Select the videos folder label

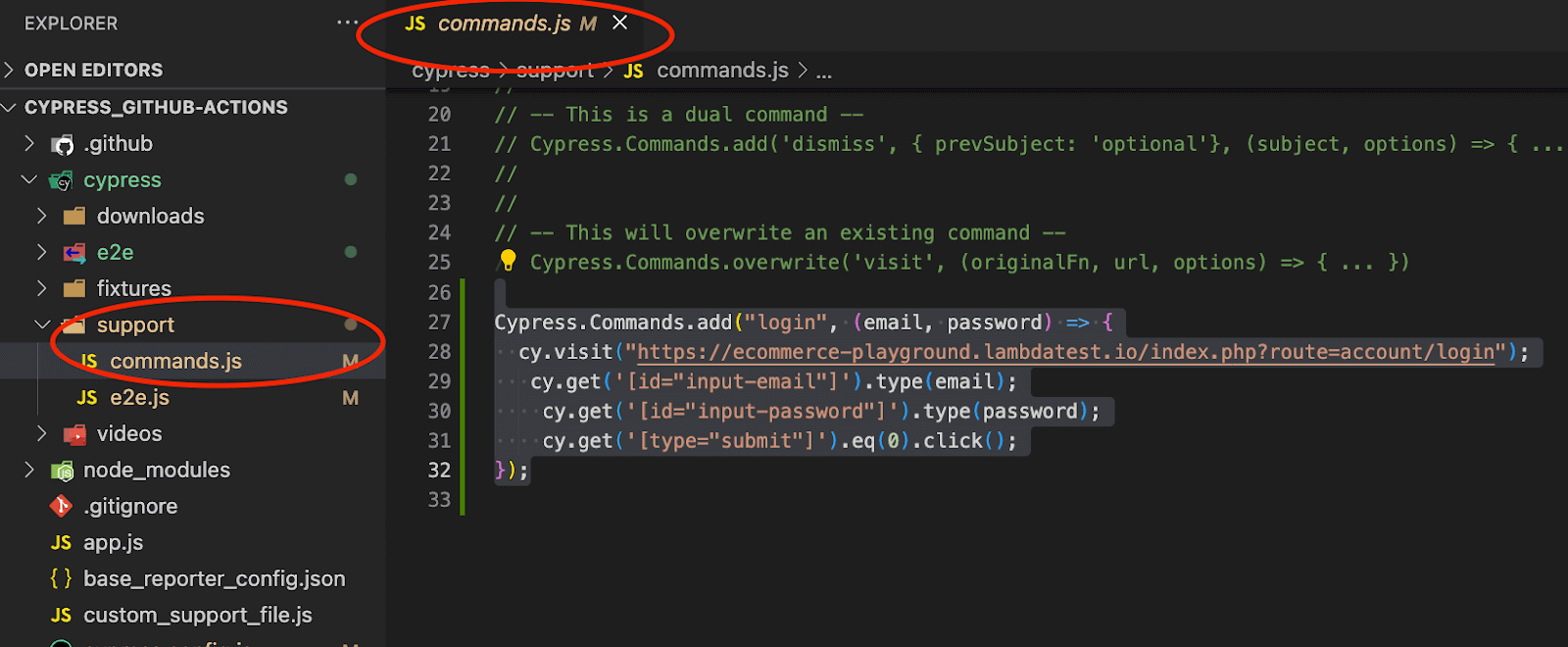[129, 433]
